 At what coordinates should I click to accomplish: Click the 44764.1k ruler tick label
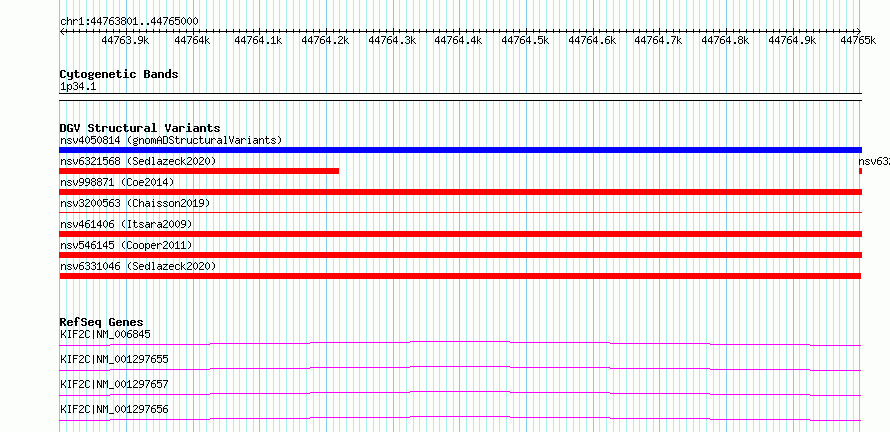(x=258, y=40)
